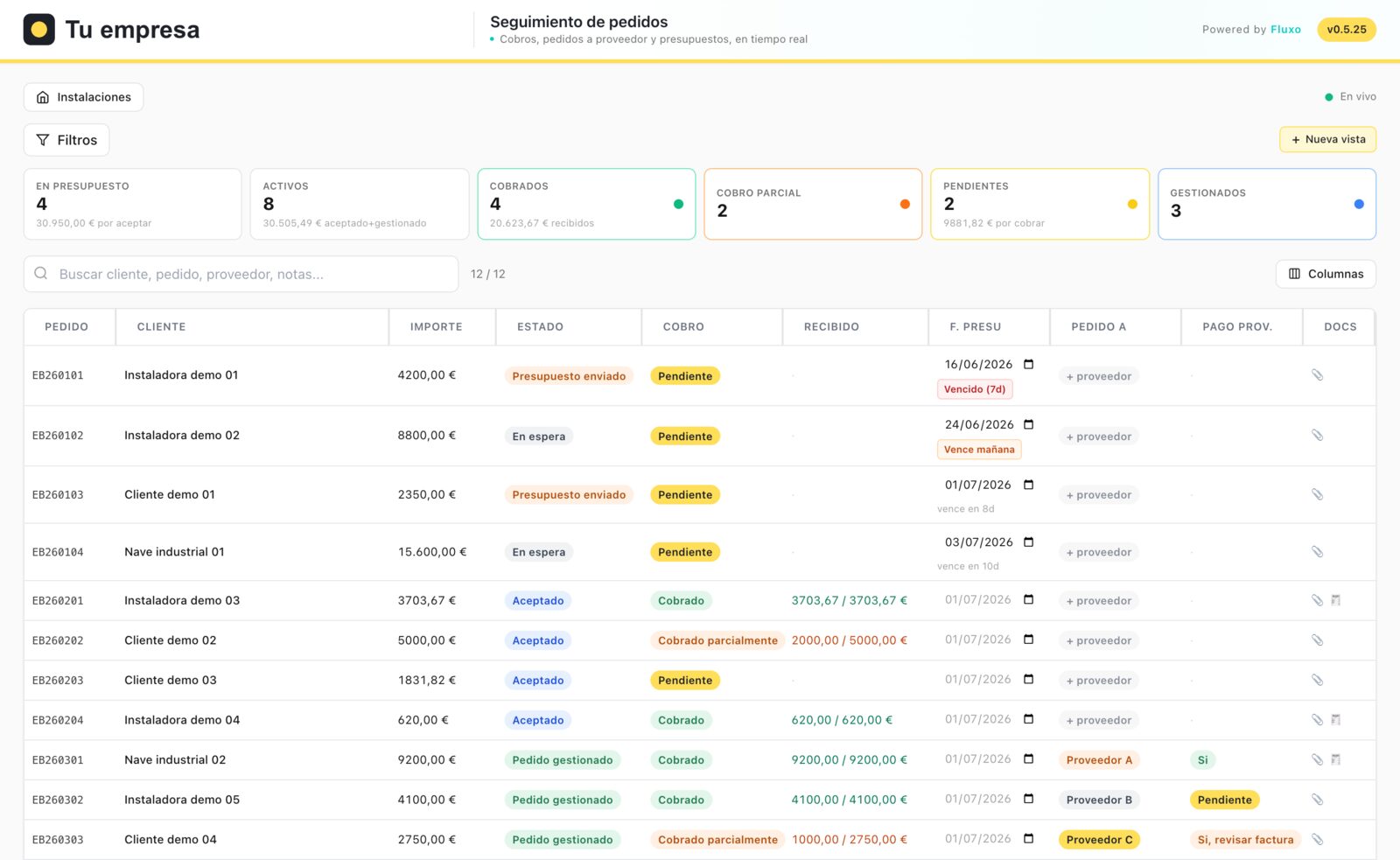Viewport: 1400px width, 860px height.
Task: Open docs paperclip for EB260104
Action: 1317,552
